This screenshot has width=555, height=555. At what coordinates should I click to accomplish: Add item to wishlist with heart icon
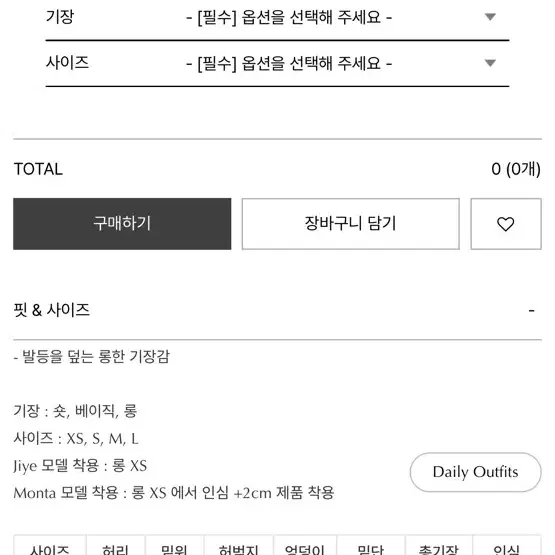(506, 224)
